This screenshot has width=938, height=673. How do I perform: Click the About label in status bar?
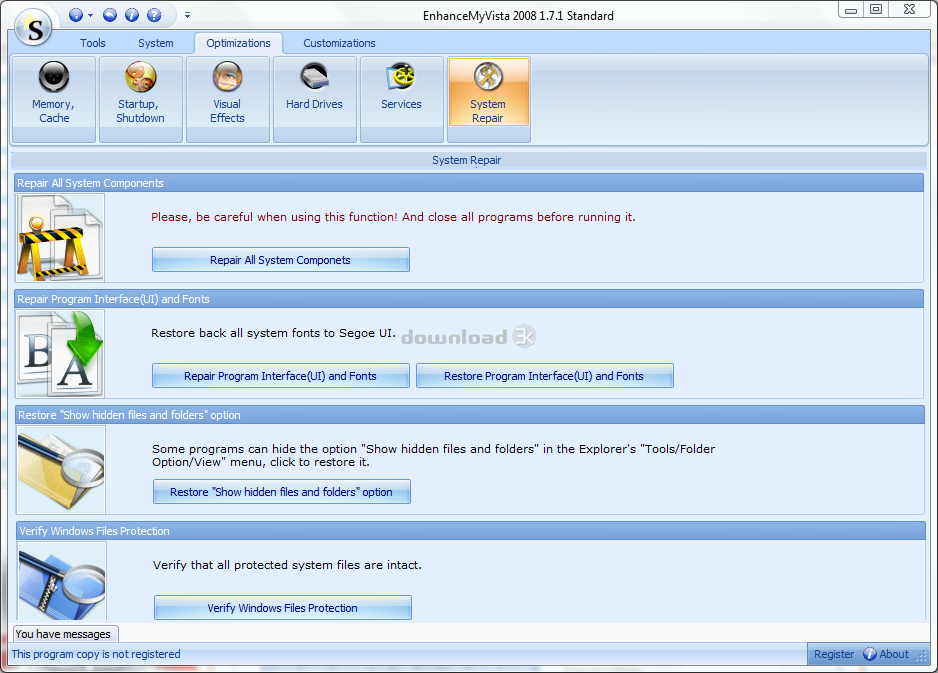pos(894,654)
